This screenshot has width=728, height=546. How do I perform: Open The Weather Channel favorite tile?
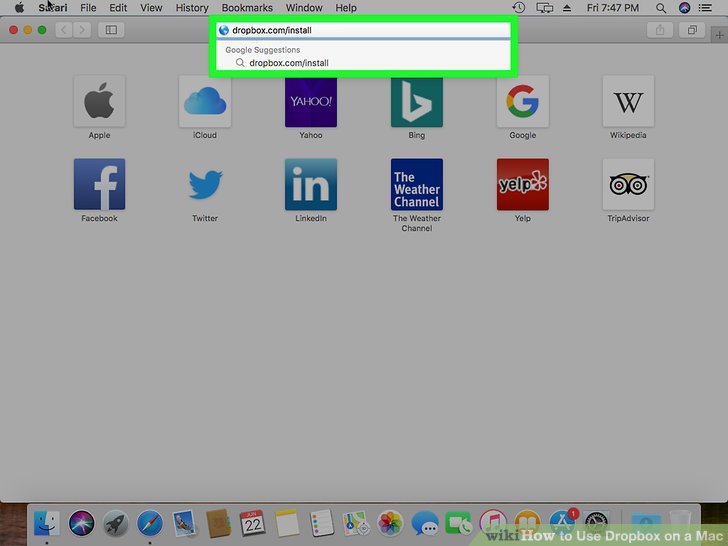[x=416, y=184]
